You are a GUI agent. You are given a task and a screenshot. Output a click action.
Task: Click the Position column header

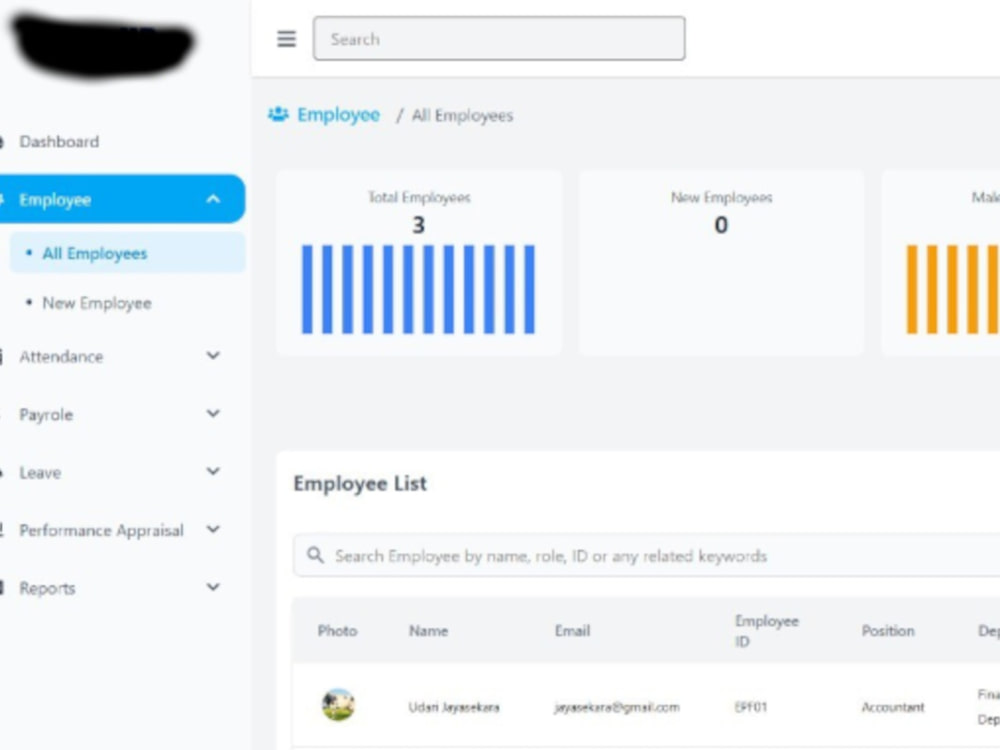888,631
